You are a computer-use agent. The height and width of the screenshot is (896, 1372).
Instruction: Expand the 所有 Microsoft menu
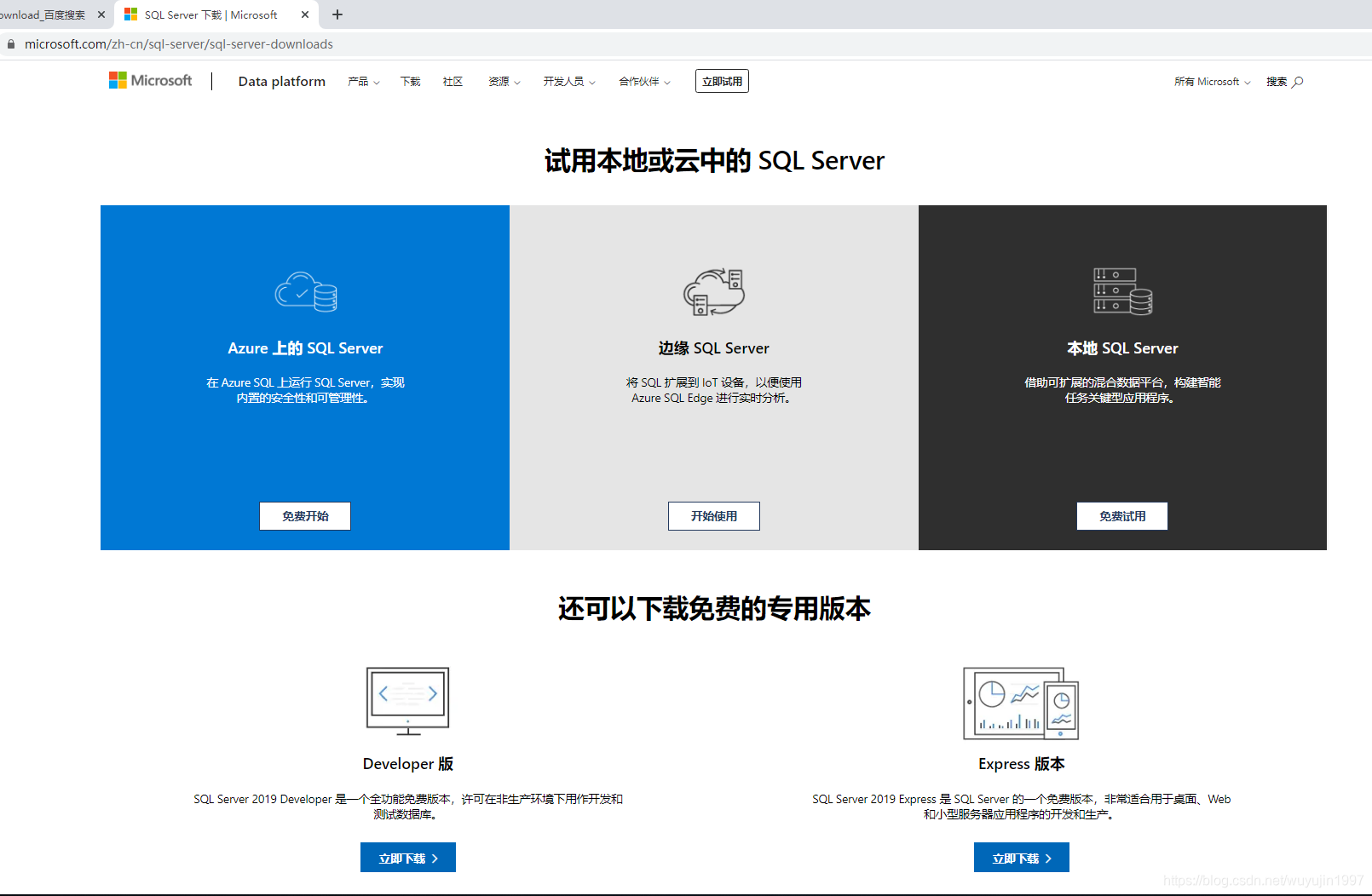1213,82
